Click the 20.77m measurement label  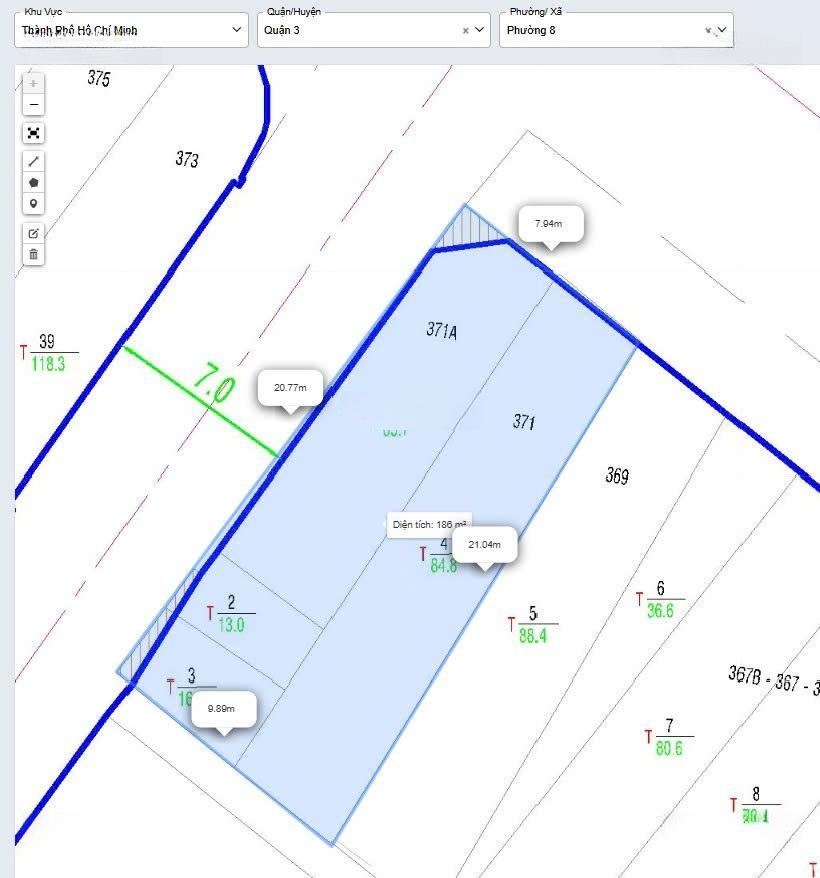[290, 387]
